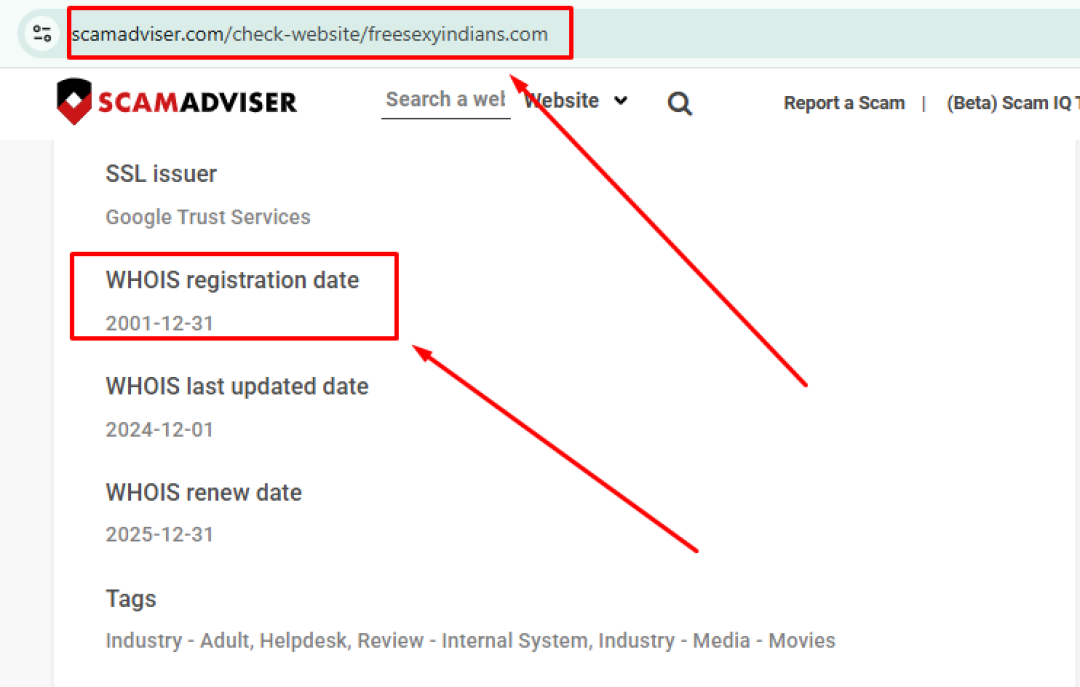The width and height of the screenshot is (1080, 687).
Task: Focus the 'Search a website' input field
Action: (x=446, y=100)
